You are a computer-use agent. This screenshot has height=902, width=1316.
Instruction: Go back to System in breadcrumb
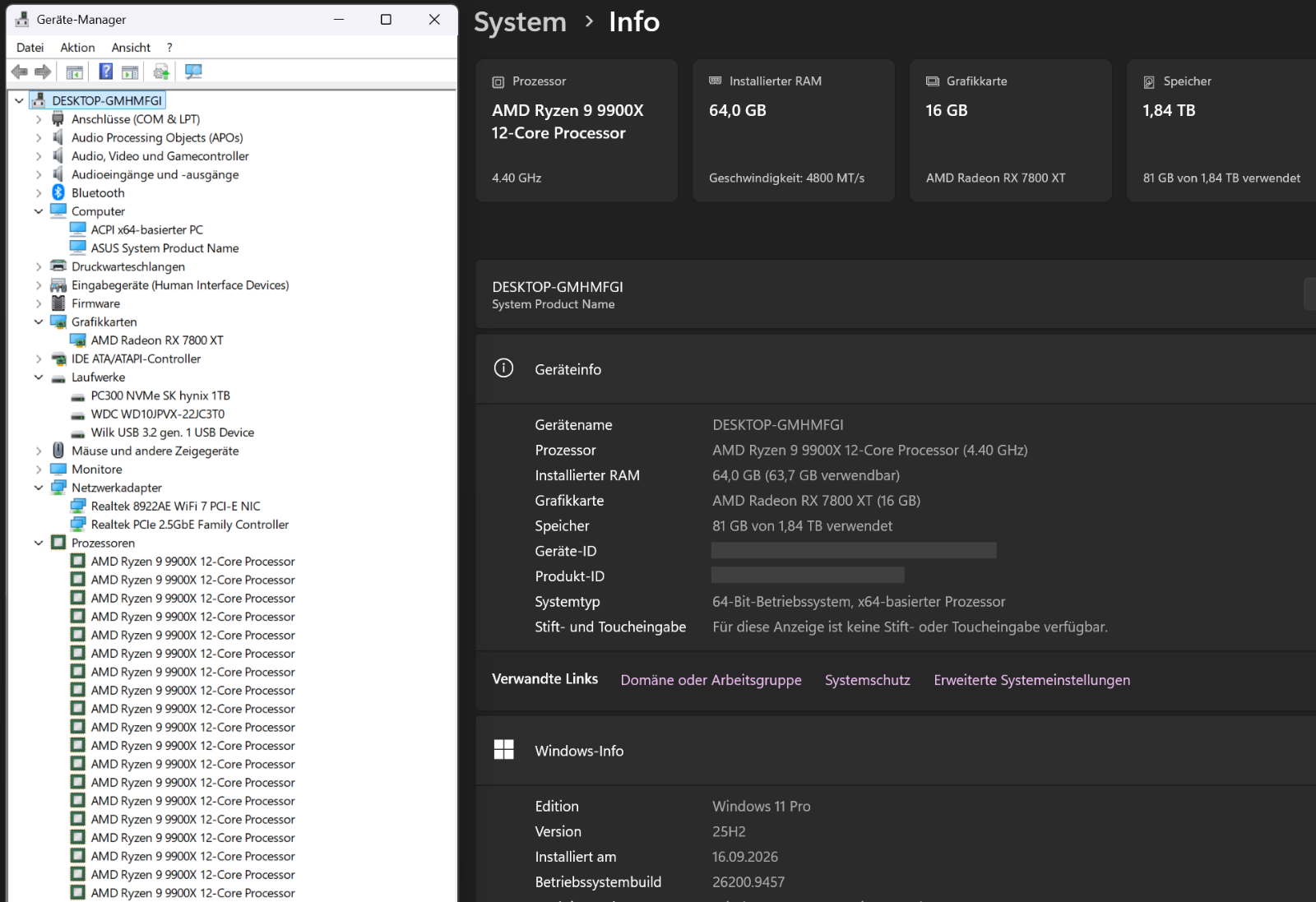[520, 22]
